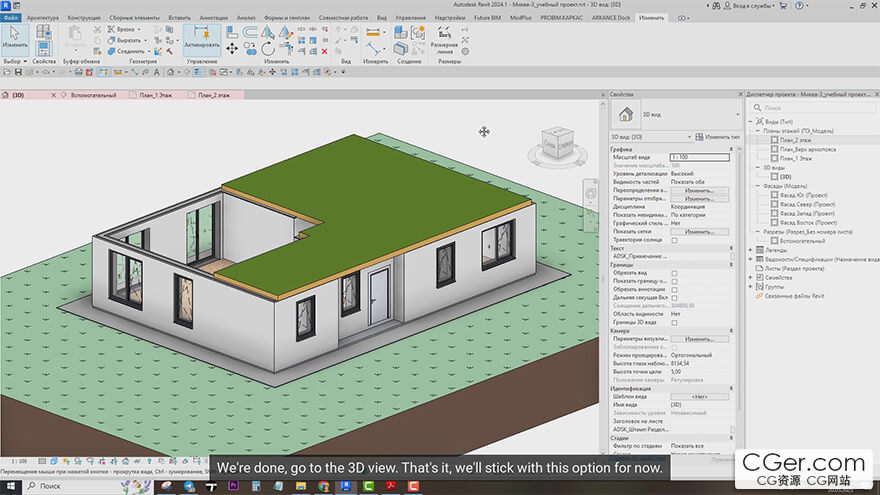This screenshot has width=880, height=495.
Task: Expand the Легенды node in the project browser
Action: (751, 249)
